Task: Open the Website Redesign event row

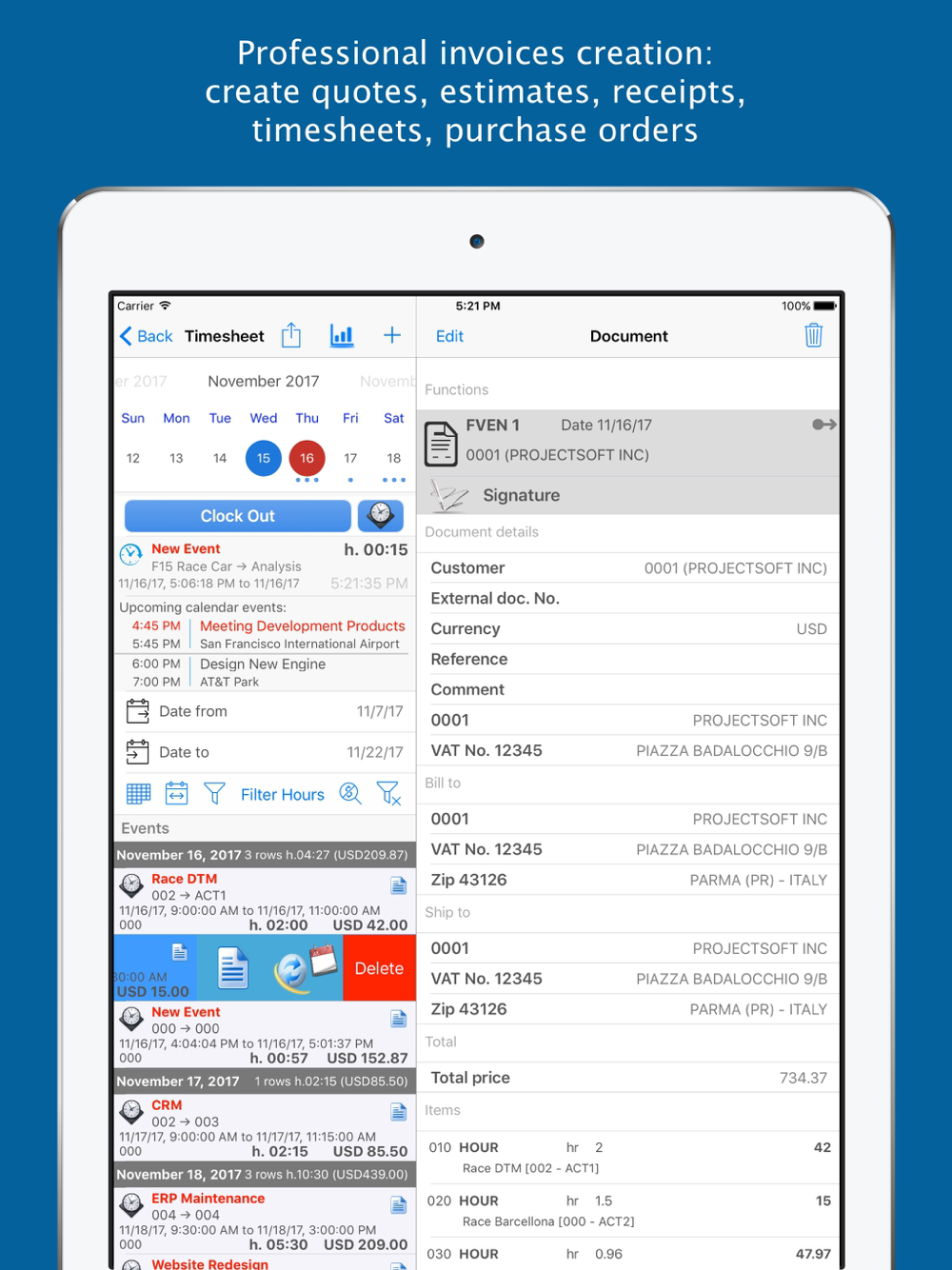Action: tap(265, 1263)
